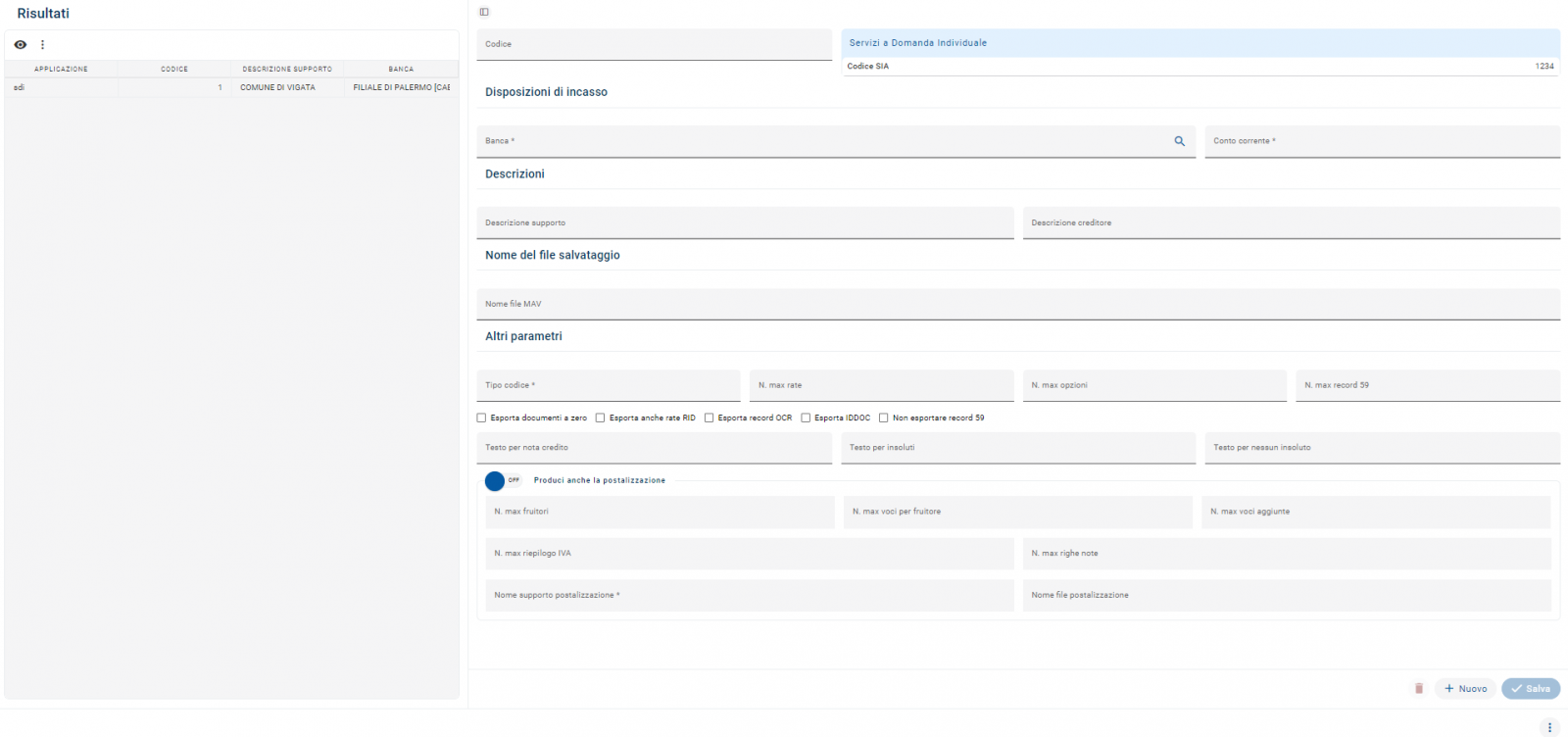Open the three-dot menu in Risultati panel
1568x737 pixels.
[x=42, y=45]
